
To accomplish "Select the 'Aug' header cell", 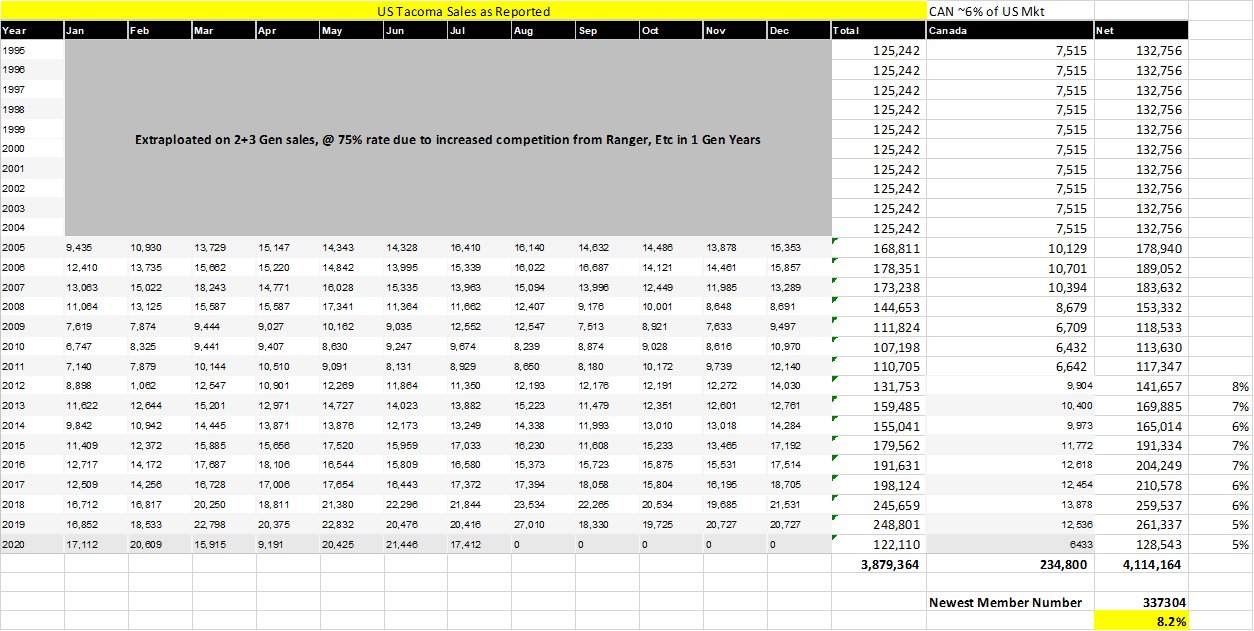I will coord(543,31).
